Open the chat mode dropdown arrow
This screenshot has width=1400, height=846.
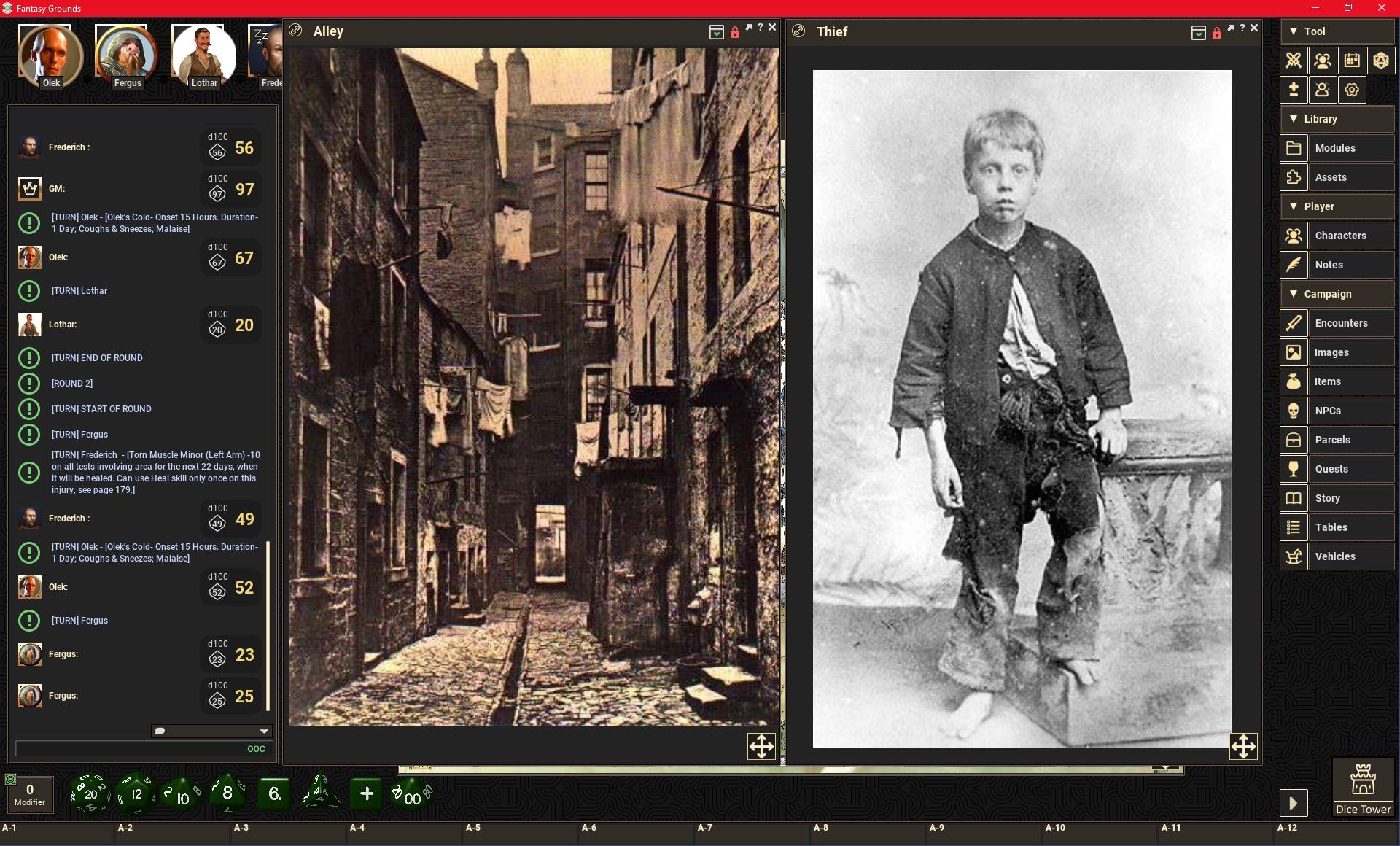264,731
